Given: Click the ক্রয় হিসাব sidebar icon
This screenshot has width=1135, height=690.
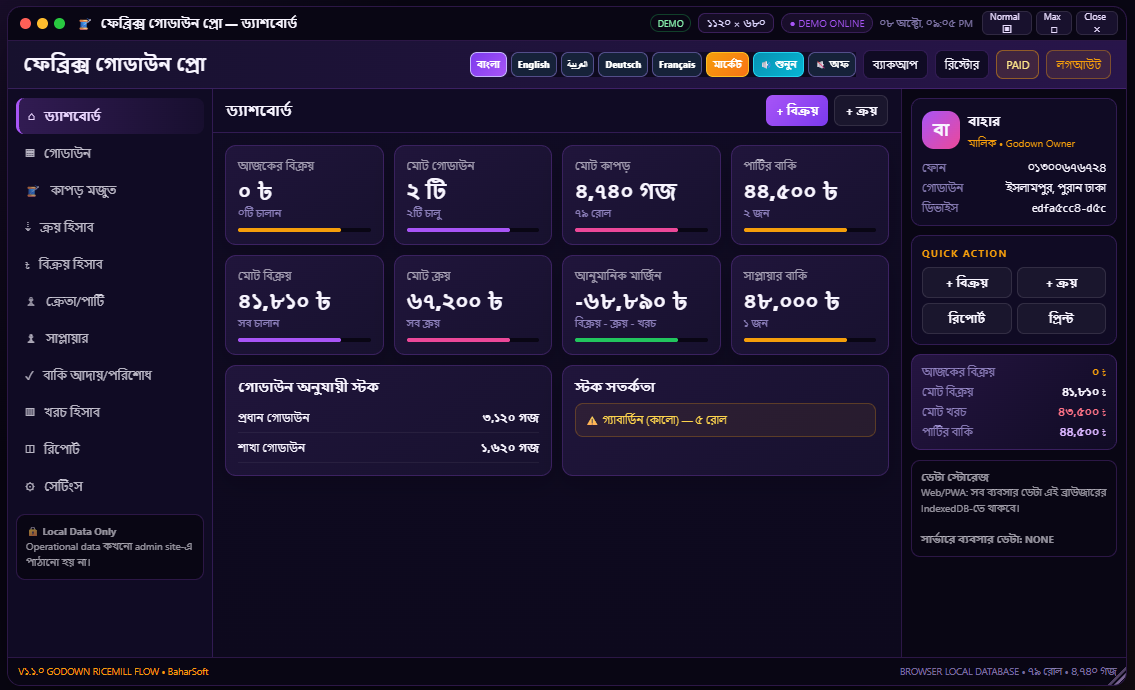Looking at the screenshot, I should [x=28, y=227].
